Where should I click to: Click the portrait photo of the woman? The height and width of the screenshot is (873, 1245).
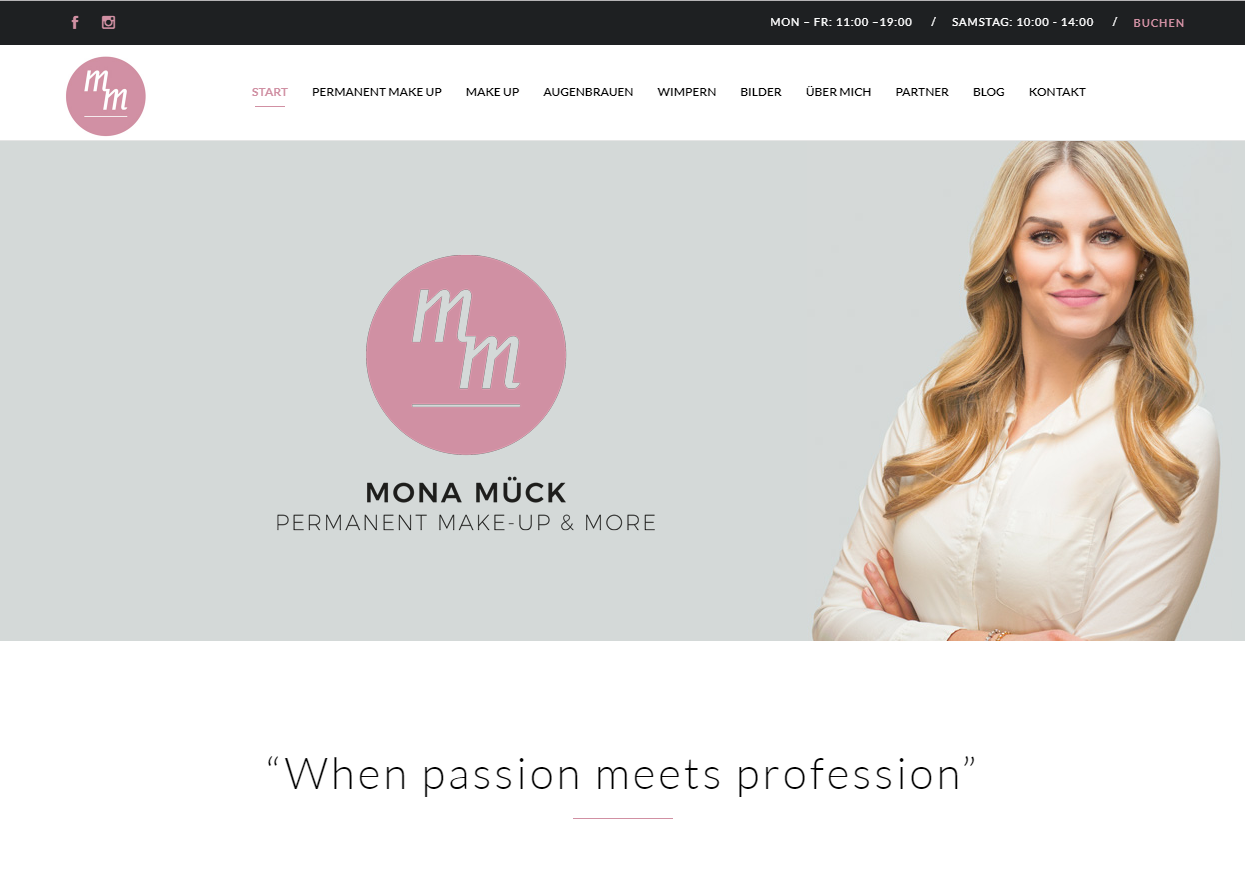tap(1020, 390)
